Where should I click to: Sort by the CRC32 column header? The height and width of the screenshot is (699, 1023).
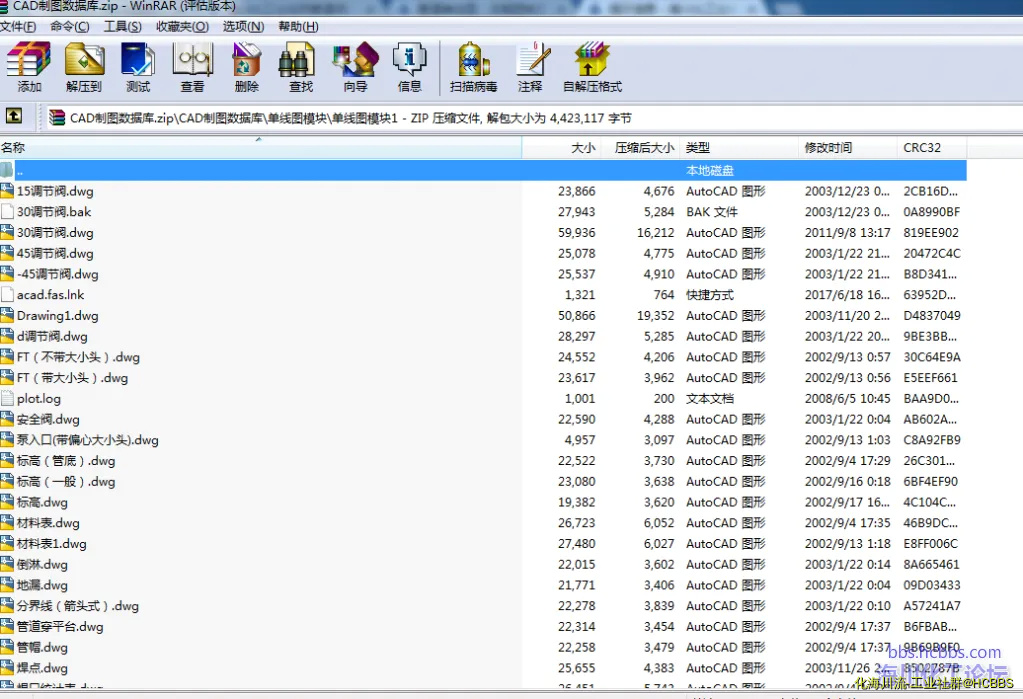pos(932,148)
